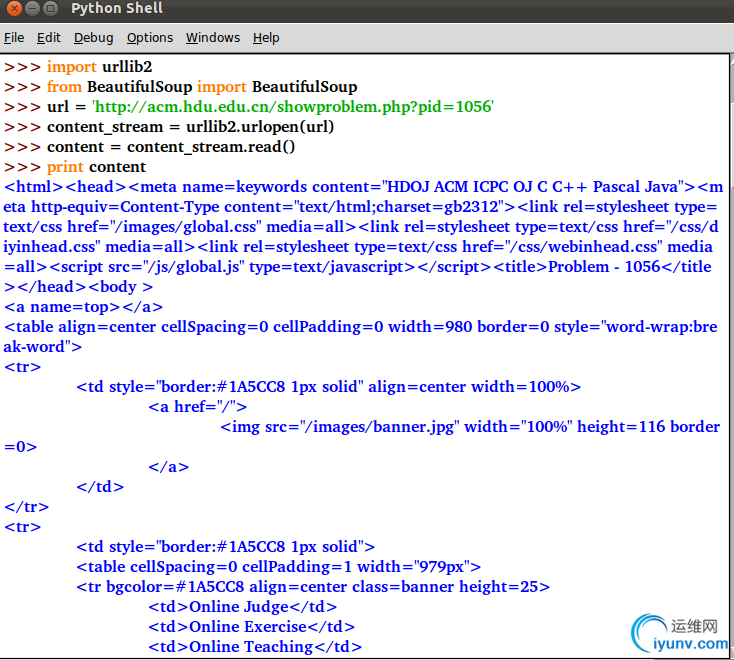734x660 pixels.
Task: Open the File menu
Action: pos(14,37)
